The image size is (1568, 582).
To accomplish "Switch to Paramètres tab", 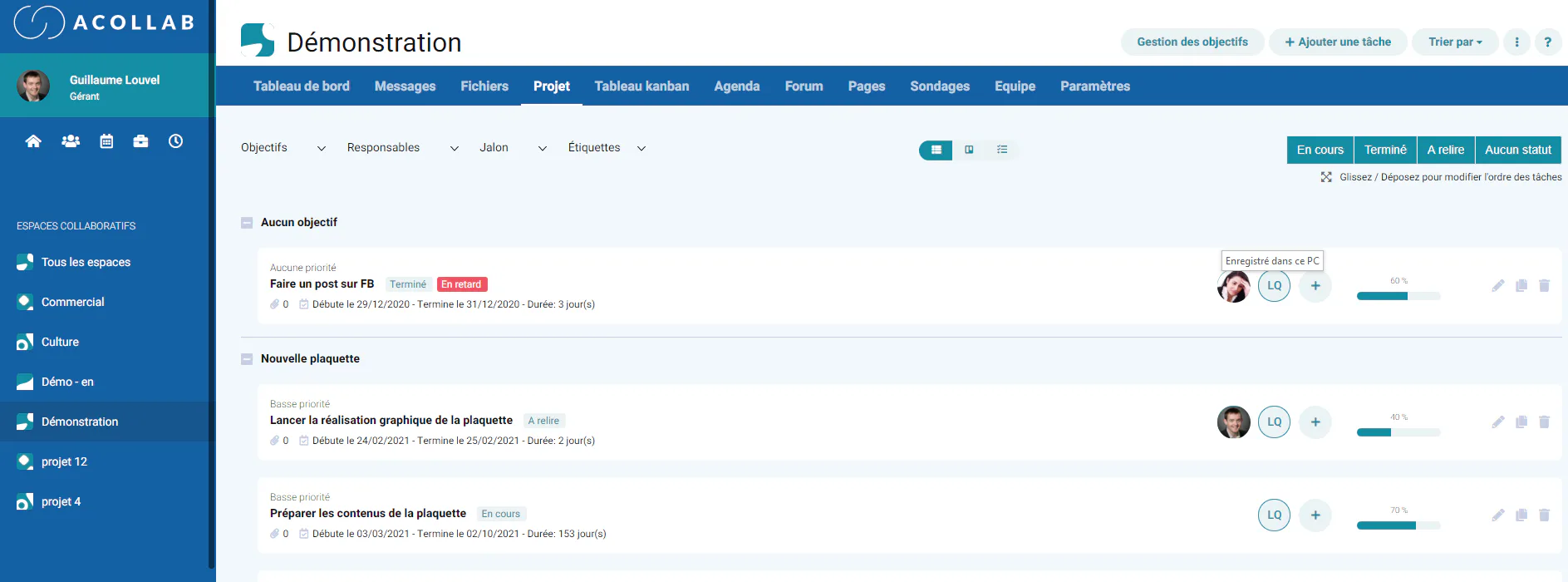I will [x=1095, y=86].
